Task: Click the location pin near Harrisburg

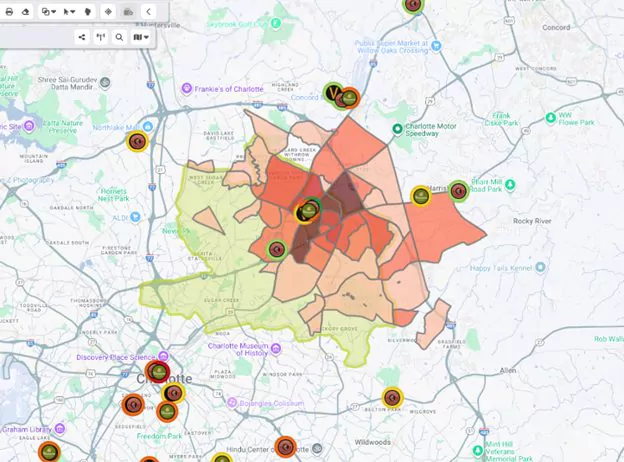Action: (421, 196)
